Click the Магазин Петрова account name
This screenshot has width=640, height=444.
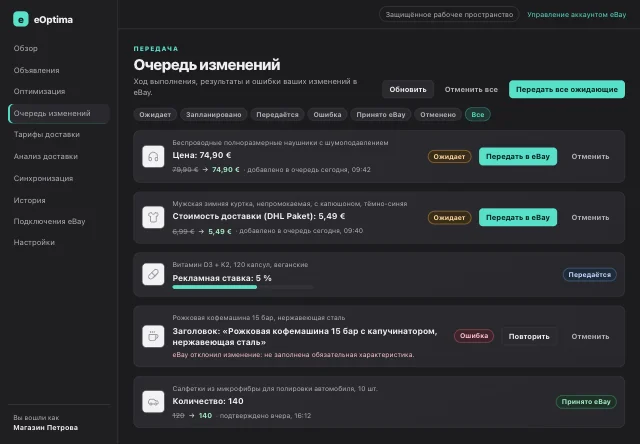click(46, 428)
